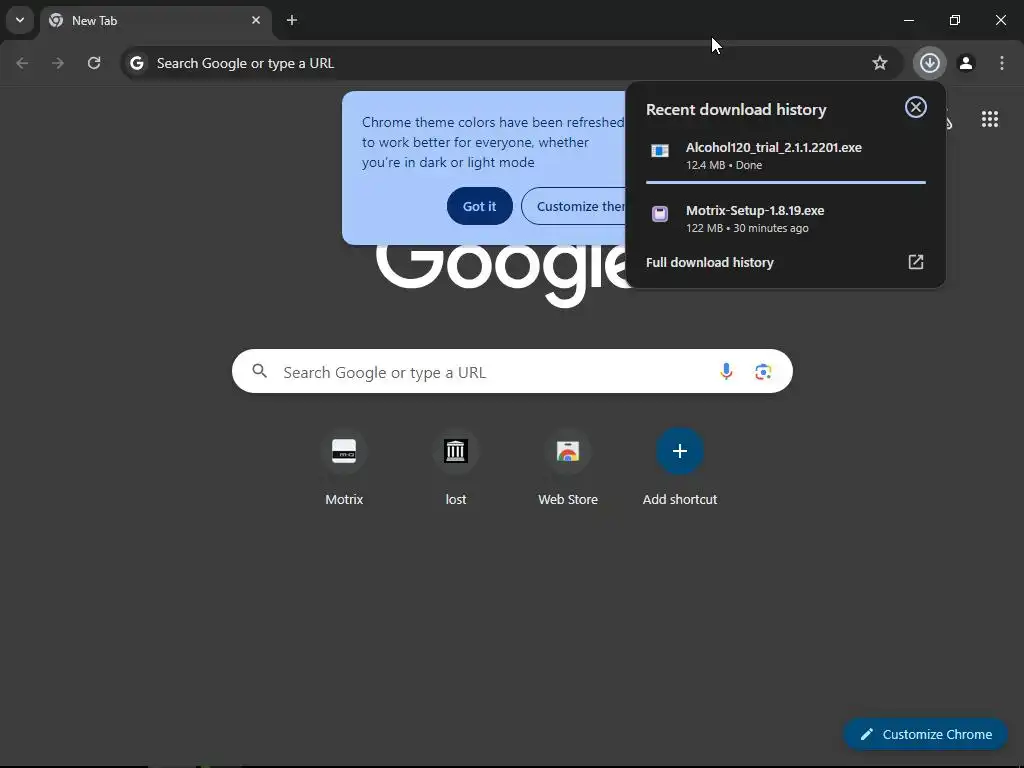Image resolution: width=1024 pixels, height=768 pixels.
Task: Open Chrome three-dot menu
Action: point(1002,63)
